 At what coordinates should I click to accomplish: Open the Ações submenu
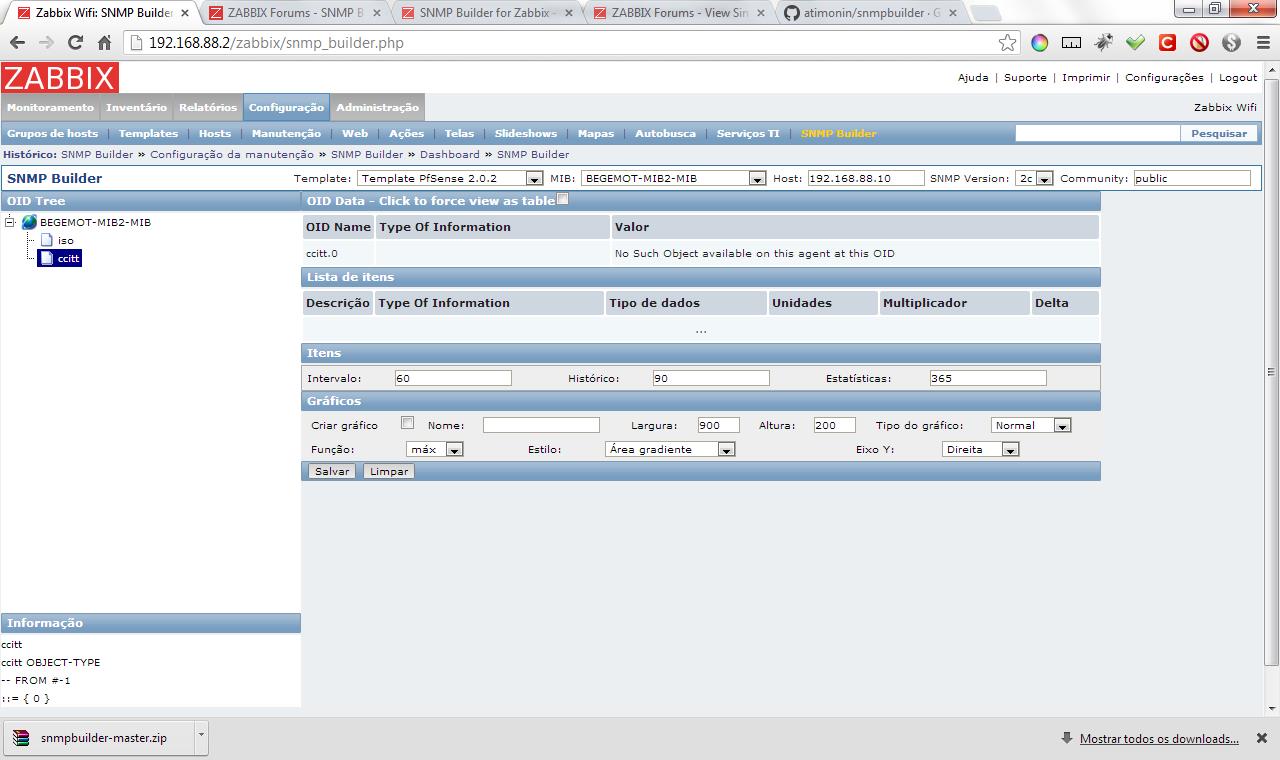(x=406, y=133)
